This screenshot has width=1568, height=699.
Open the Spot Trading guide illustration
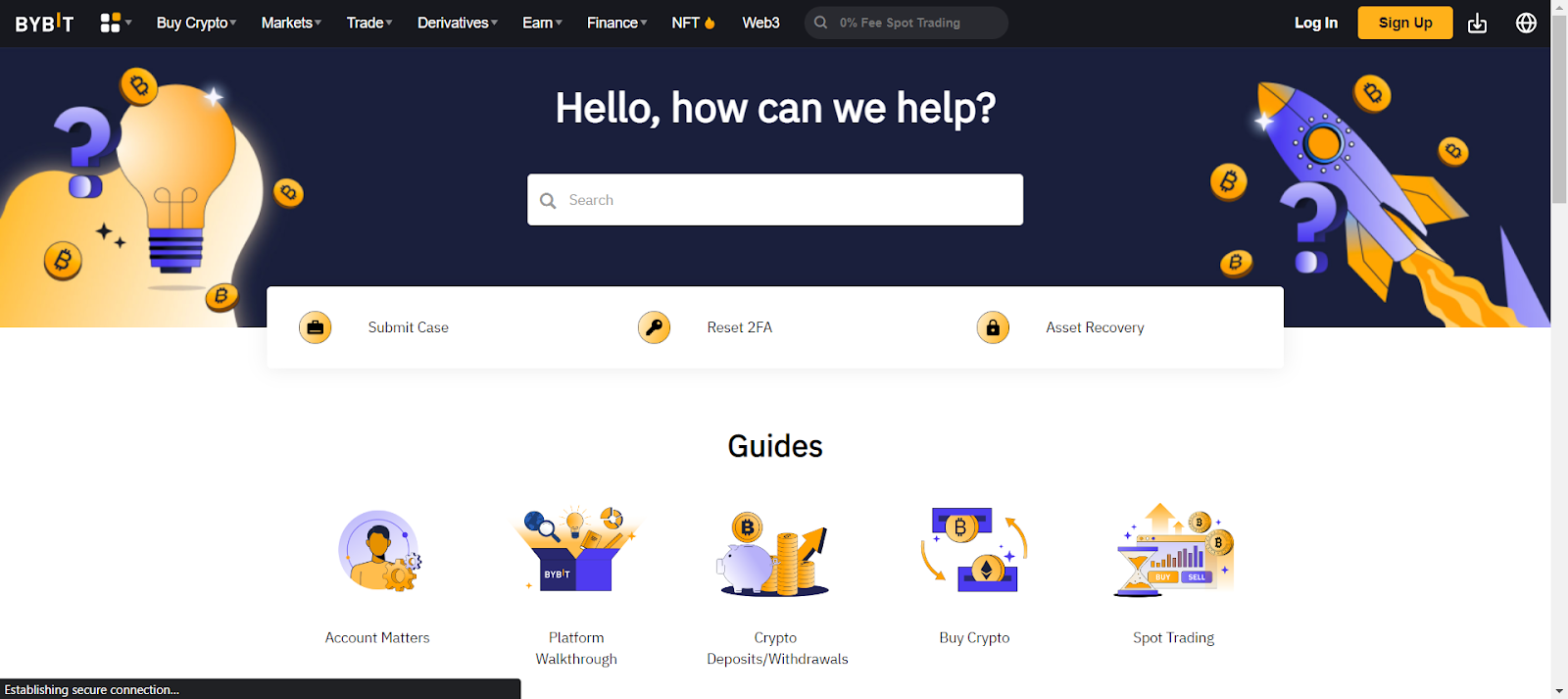click(x=1174, y=550)
